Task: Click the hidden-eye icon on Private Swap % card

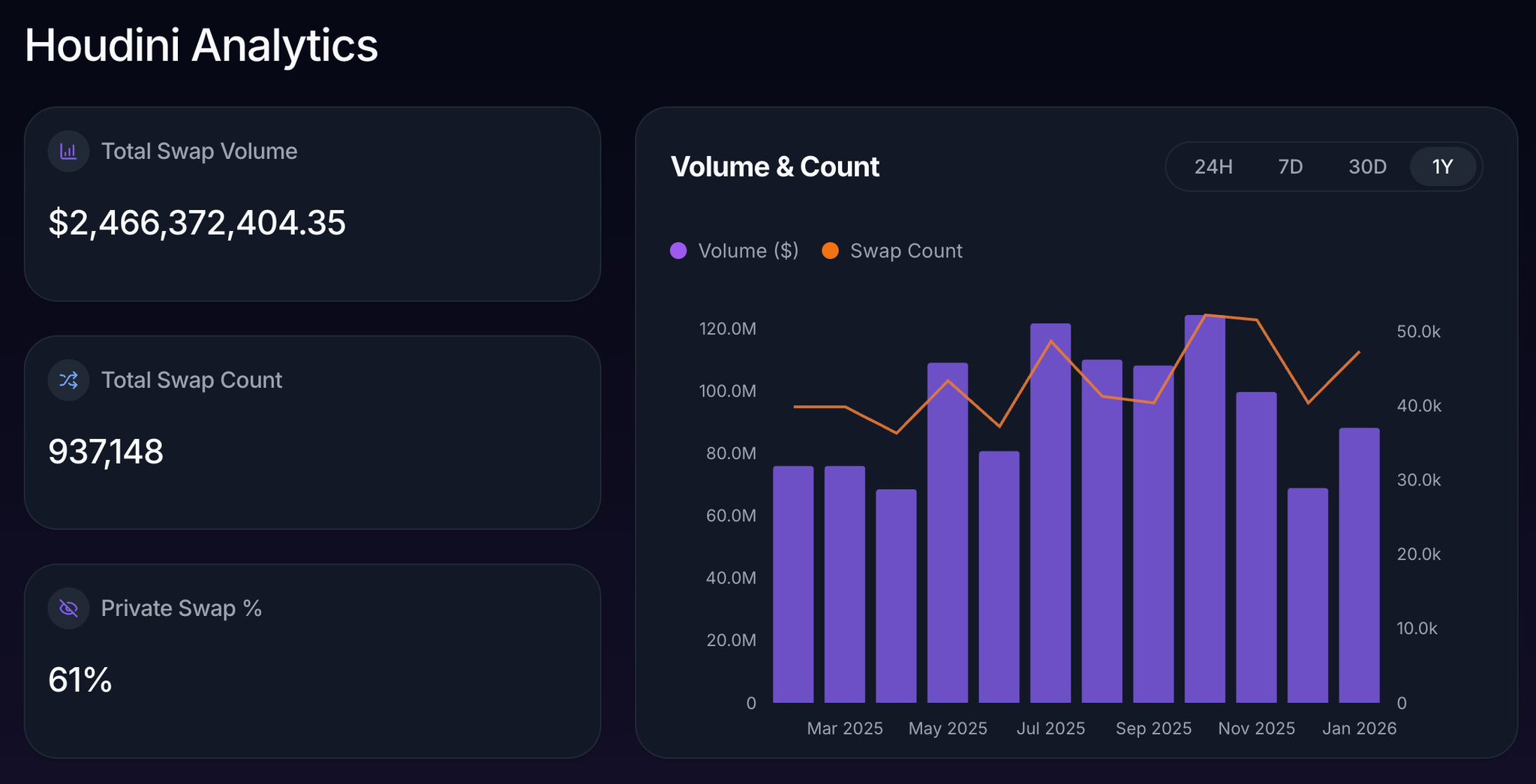Action: click(68, 608)
